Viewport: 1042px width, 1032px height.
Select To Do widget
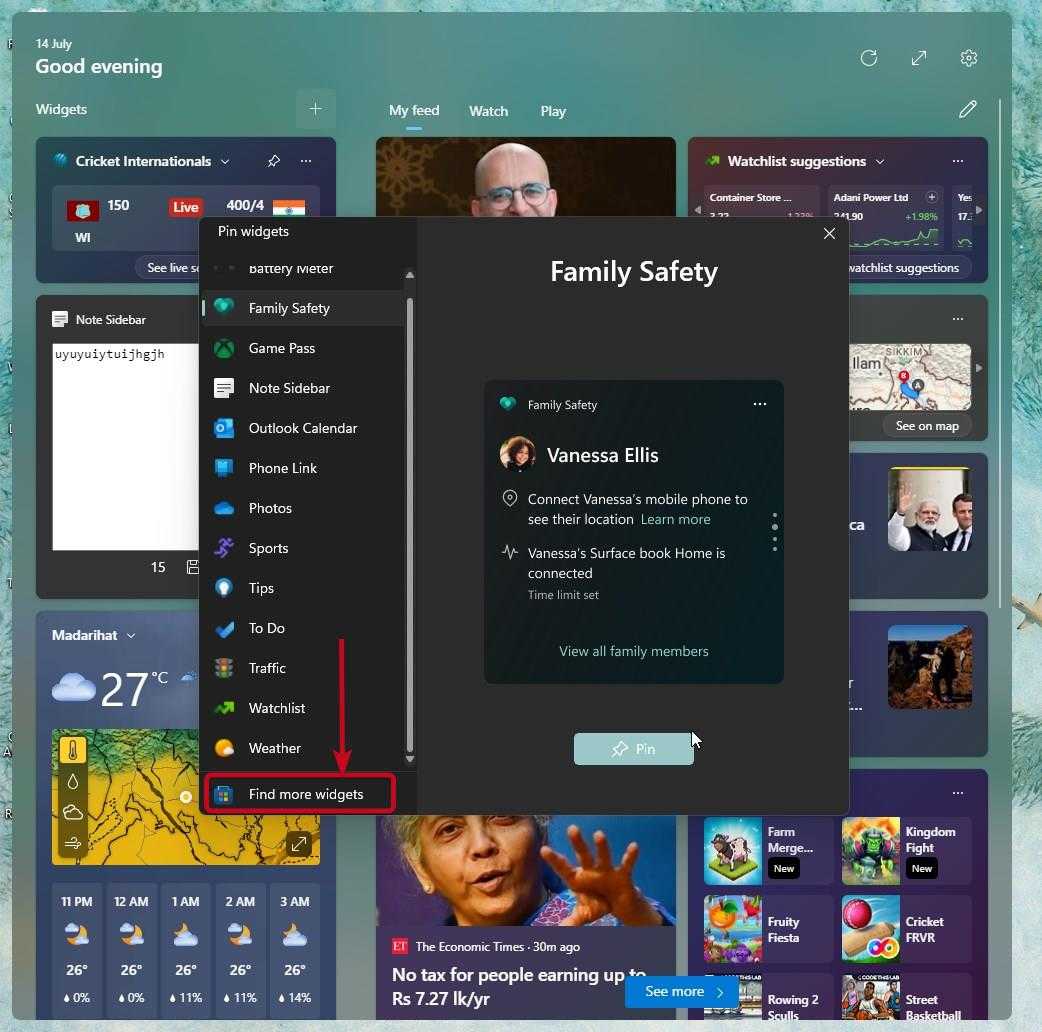[303, 628]
